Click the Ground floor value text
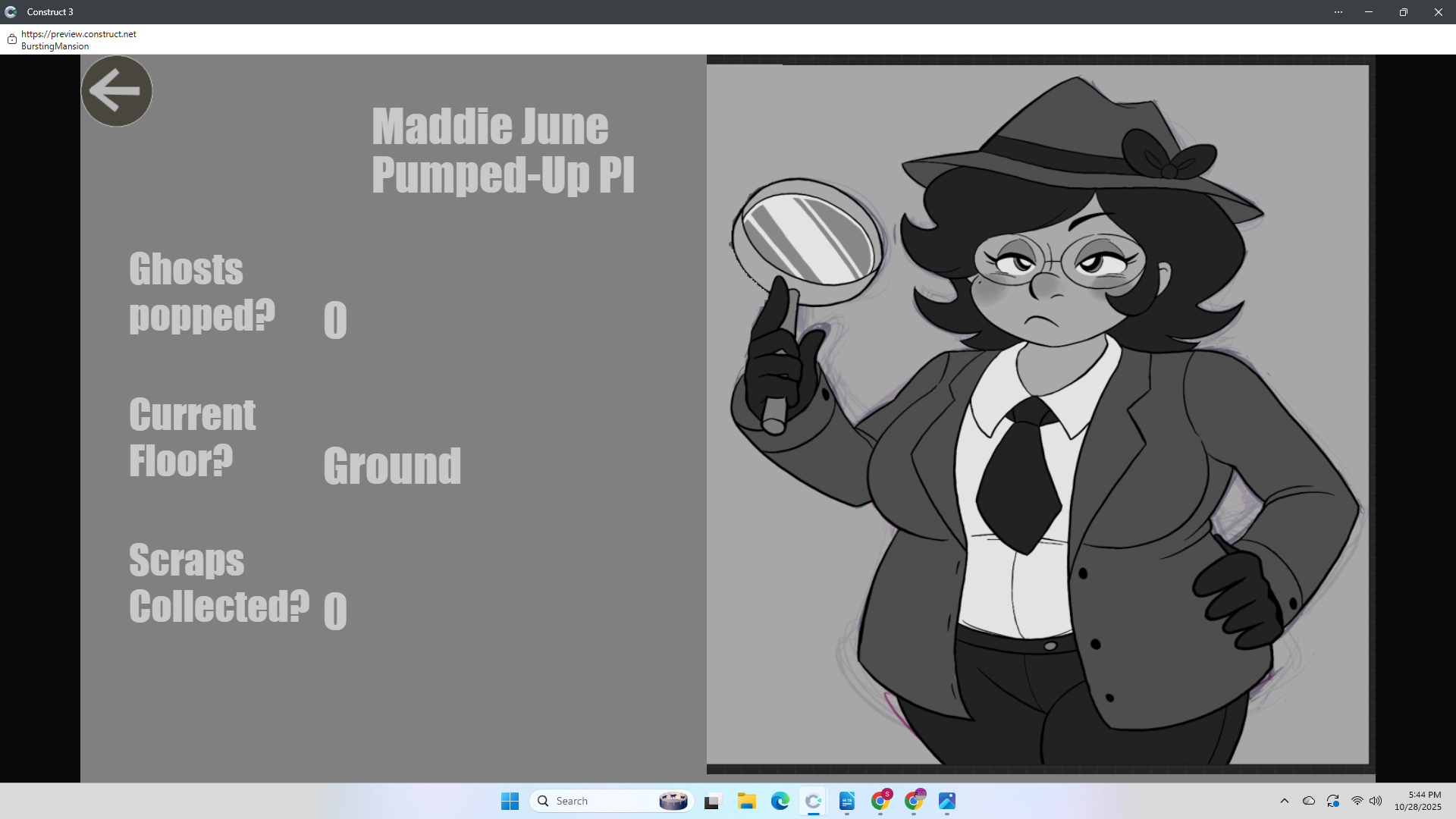The width and height of the screenshot is (1456, 819). (x=392, y=465)
